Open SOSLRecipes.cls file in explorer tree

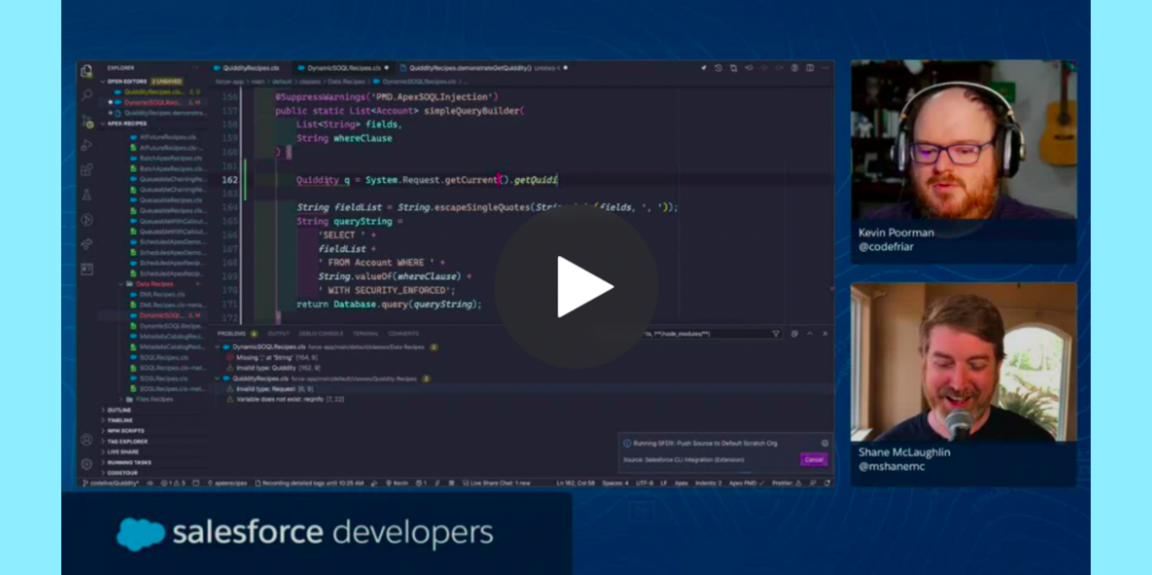[x=163, y=378]
